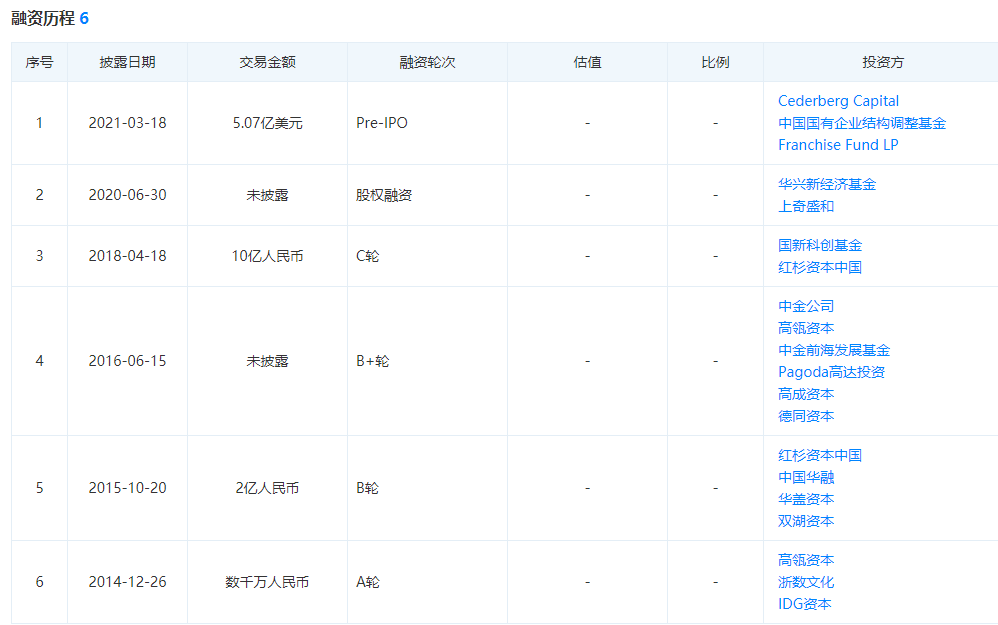This screenshot has width=998, height=625.
Task: Click the 比例 column header
Action: [x=715, y=62]
